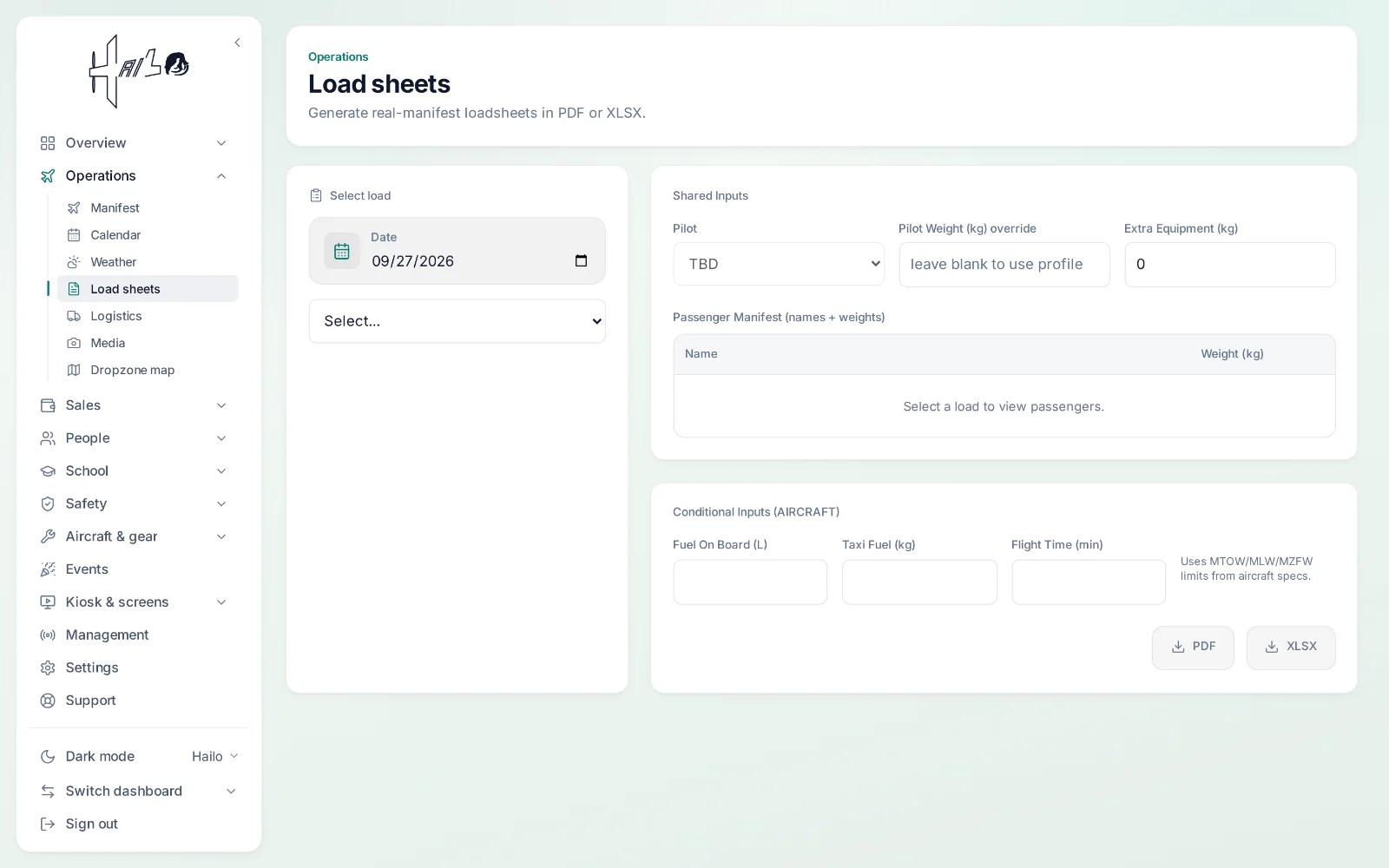The image size is (1389, 868).
Task: Expand Switch dashboard menu
Action: pos(139,792)
